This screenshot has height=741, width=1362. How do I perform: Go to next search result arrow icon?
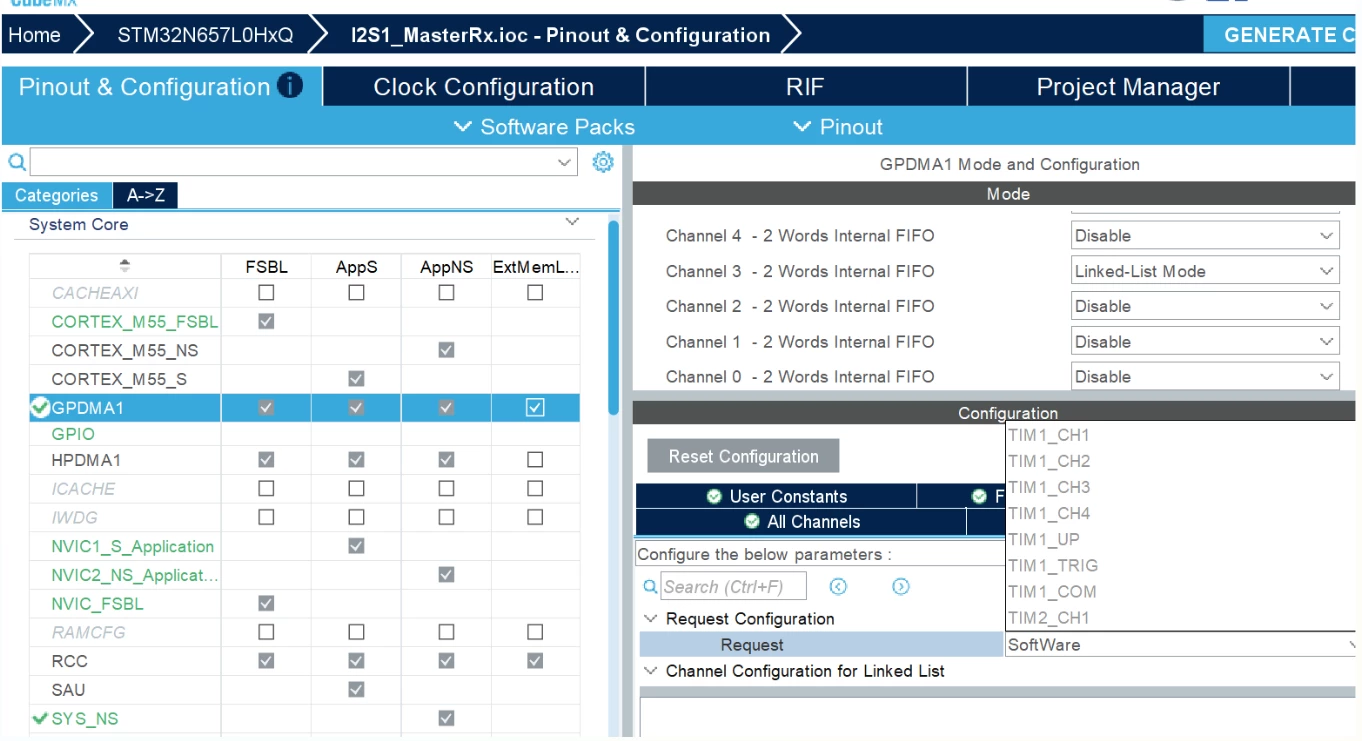[901, 587]
